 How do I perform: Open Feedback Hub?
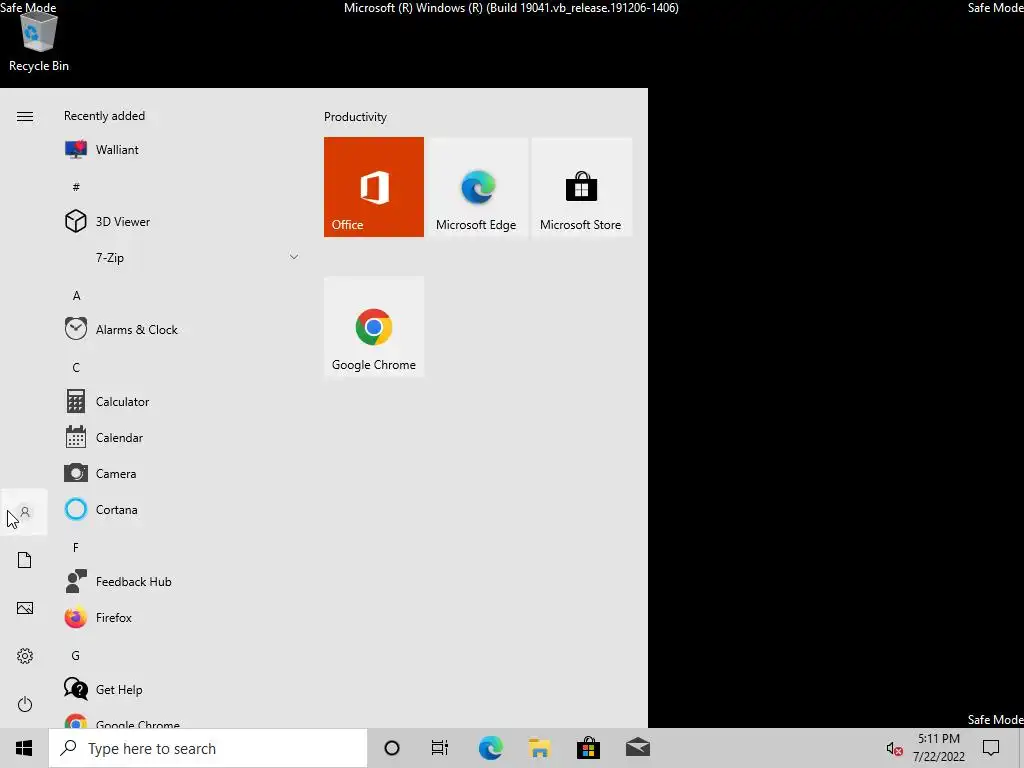(x=182, y=581)
